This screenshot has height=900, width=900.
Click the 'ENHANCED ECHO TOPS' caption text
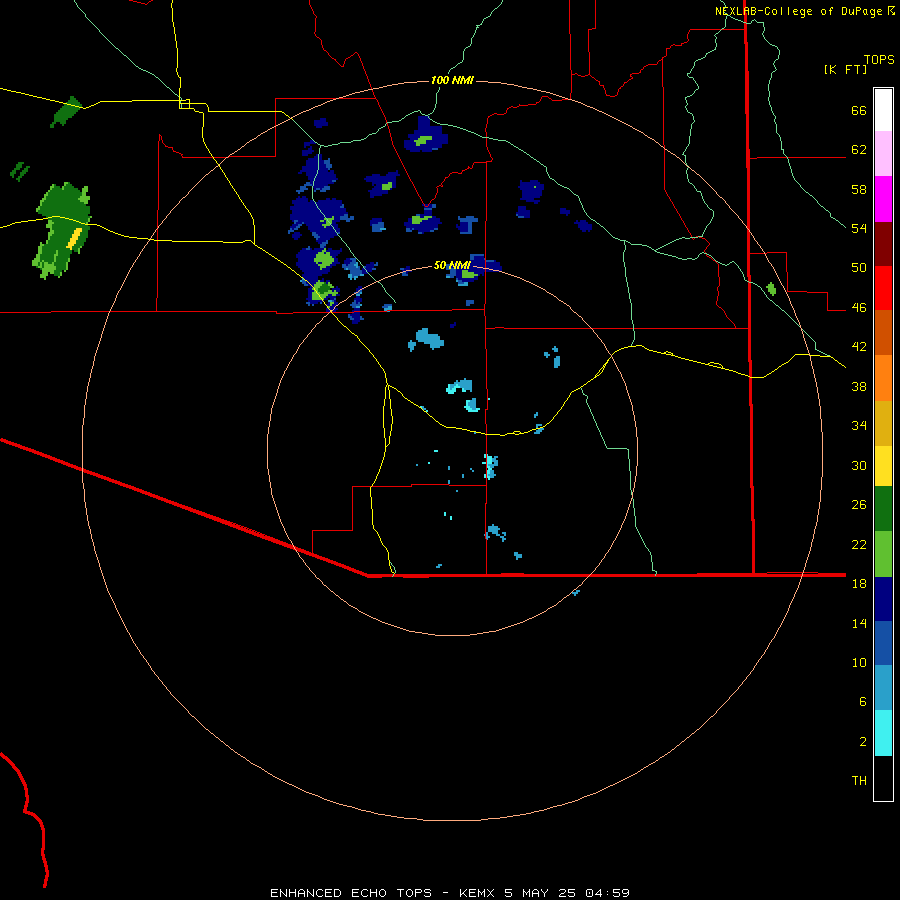click(351, 893)
